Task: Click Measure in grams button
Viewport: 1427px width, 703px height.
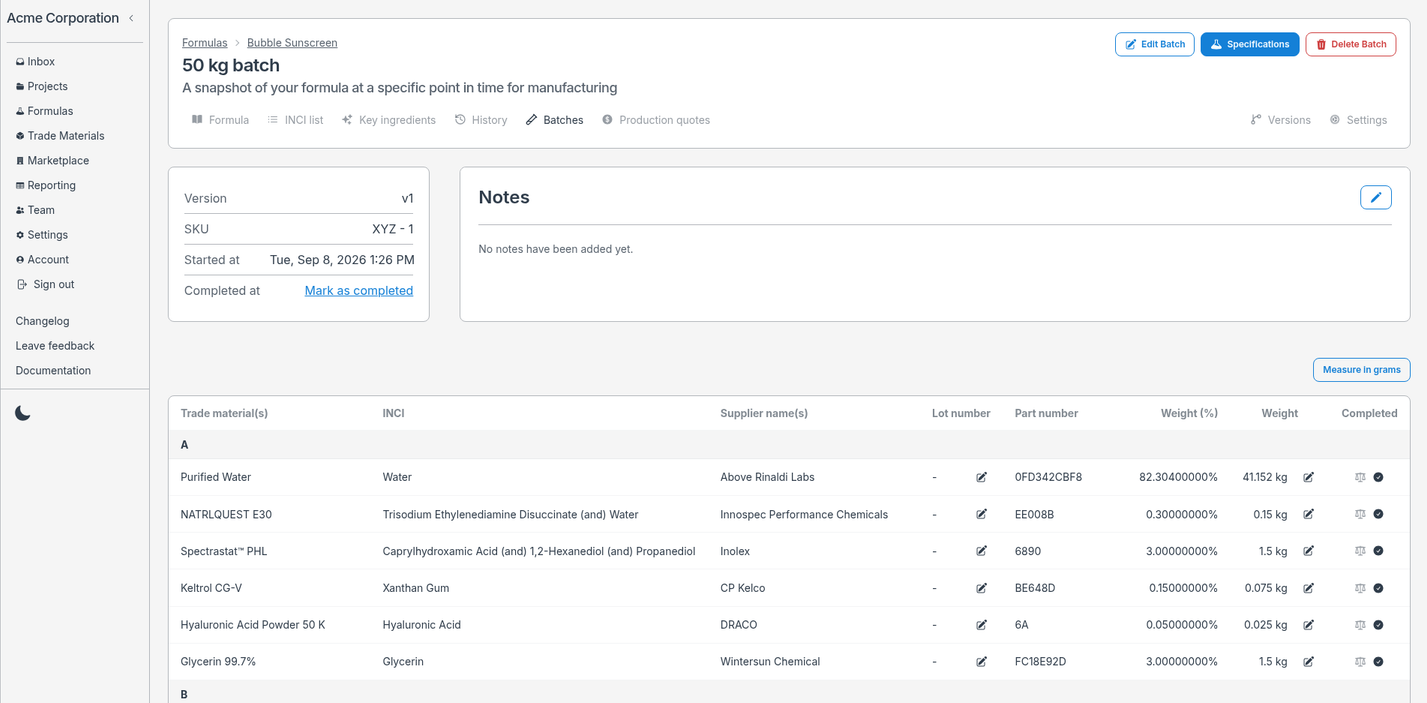Action: pyautogui.click(x=1361, y=370)
